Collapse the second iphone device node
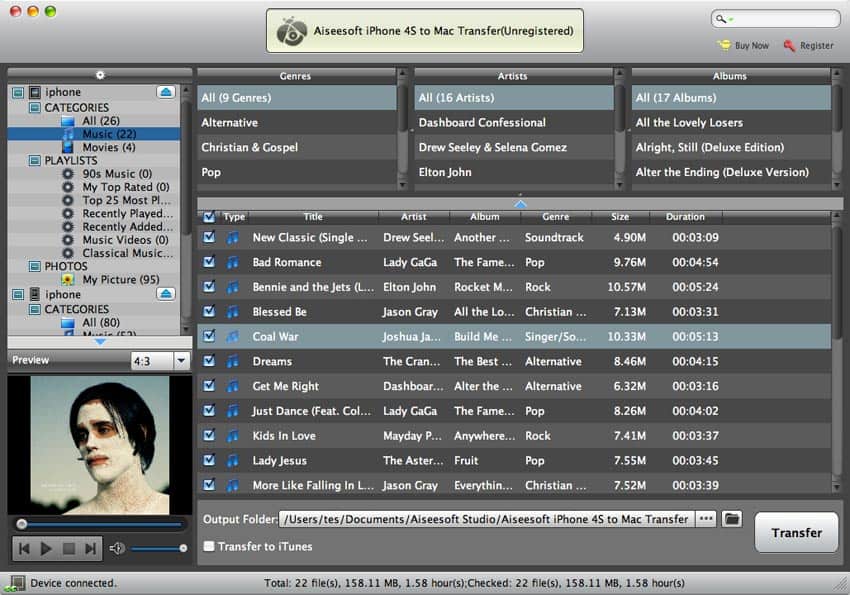 pyautogui.click(x=18, y=294)
